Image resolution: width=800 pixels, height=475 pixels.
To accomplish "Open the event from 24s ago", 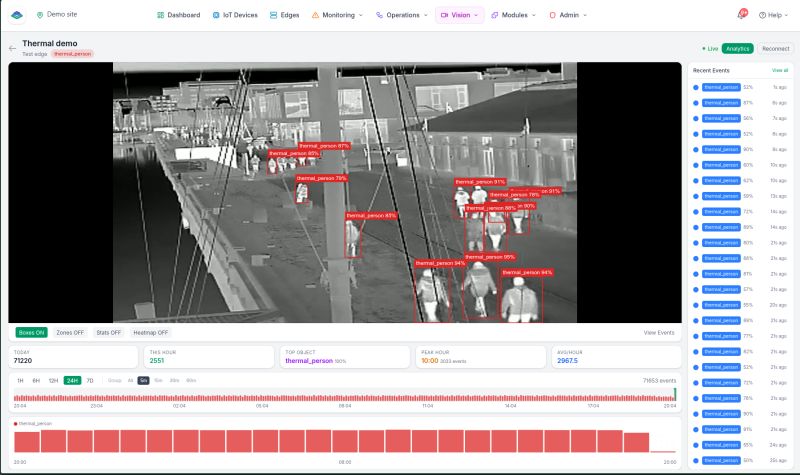I will tap(739, 445).
